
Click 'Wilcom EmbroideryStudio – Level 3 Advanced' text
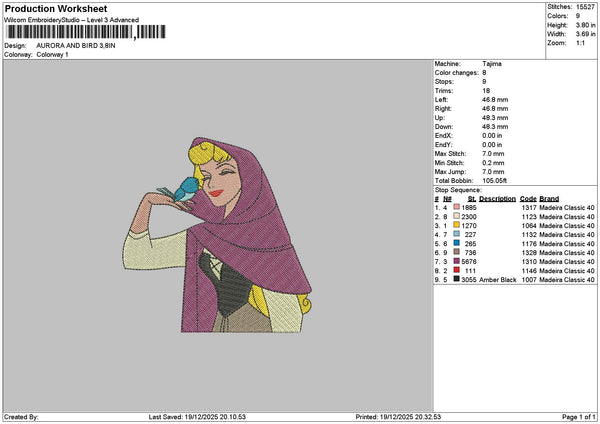click(72, 20)
